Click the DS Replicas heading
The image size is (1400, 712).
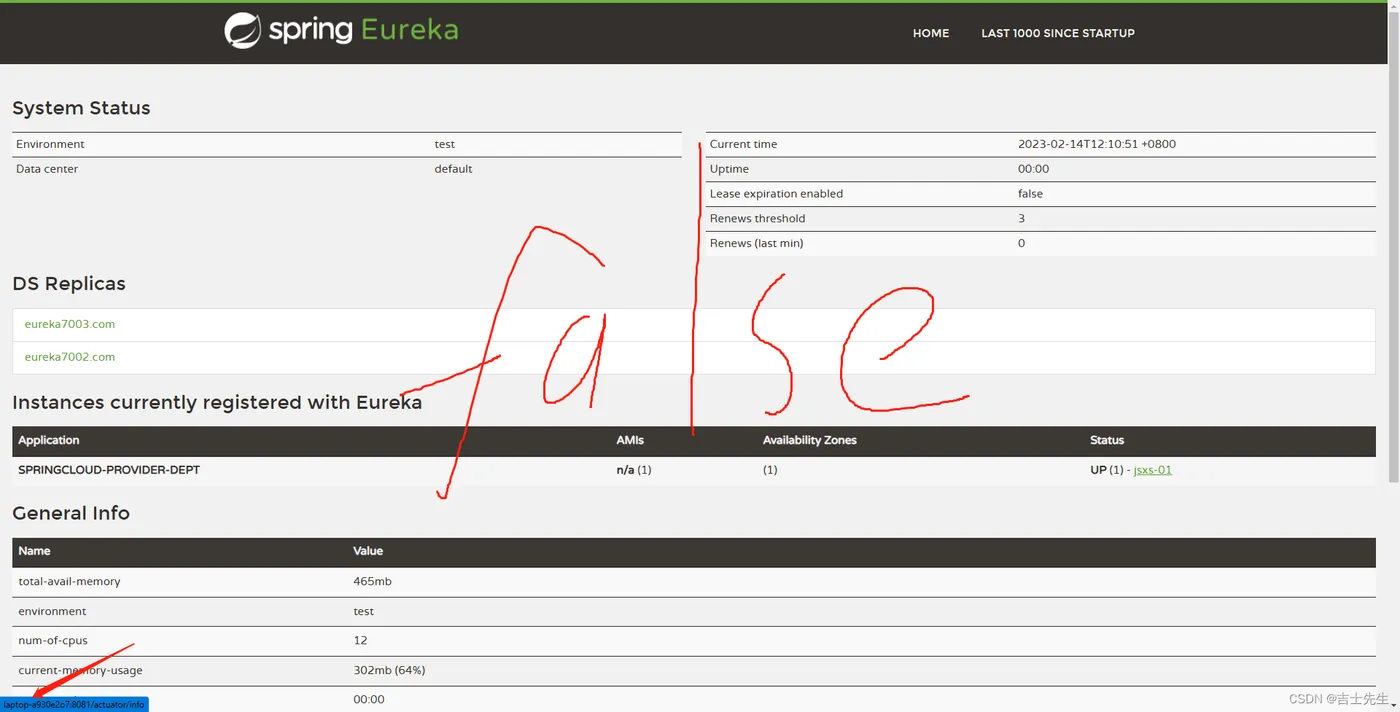pyautogui.click(x=69, y=284)
